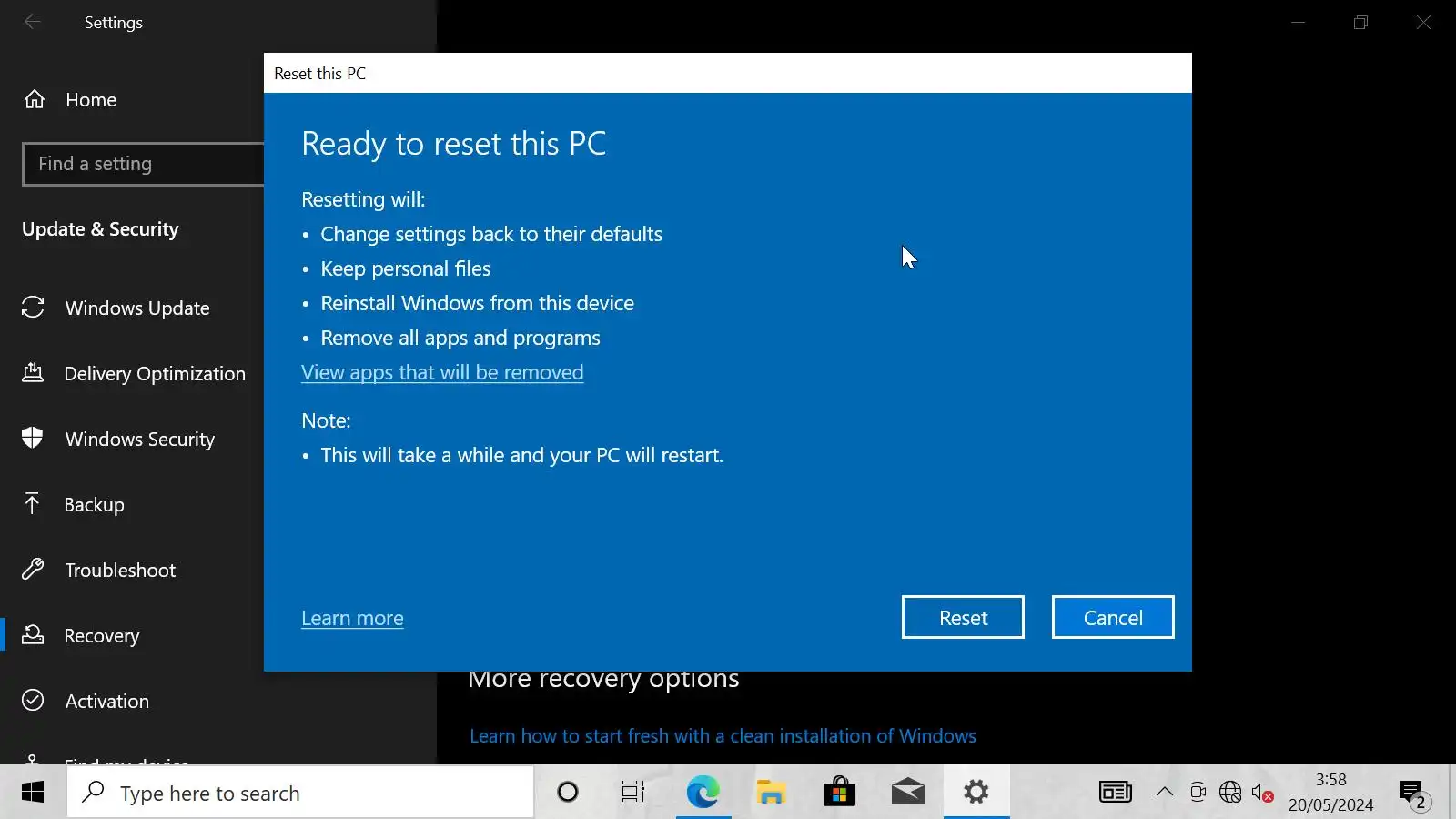The height and width of the screenshot is (819, 1456).
Task: Click the Meet Now tray icon
Action: 1198,793
